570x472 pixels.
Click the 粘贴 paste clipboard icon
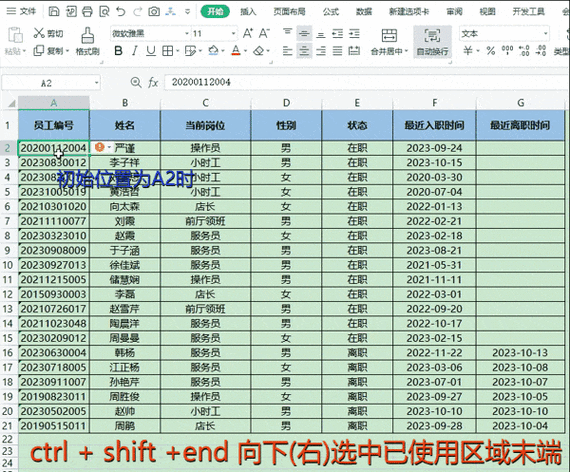click(x=15, y=35)
